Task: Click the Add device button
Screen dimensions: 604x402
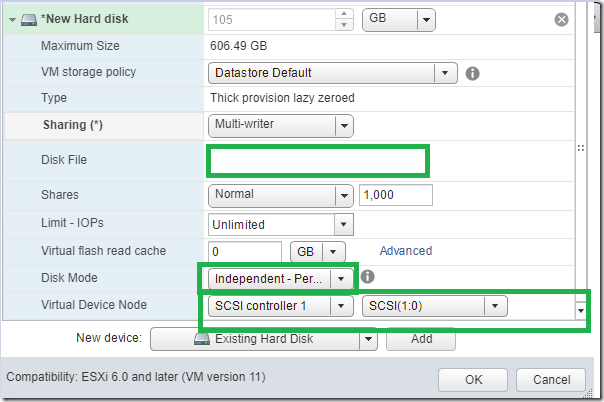Action: [x=421, y=339]
